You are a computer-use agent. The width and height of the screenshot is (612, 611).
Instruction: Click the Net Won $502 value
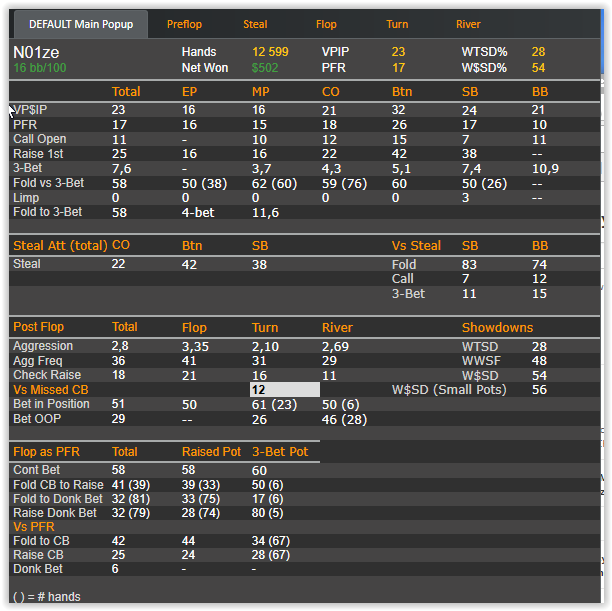click(x=265, y=68)
